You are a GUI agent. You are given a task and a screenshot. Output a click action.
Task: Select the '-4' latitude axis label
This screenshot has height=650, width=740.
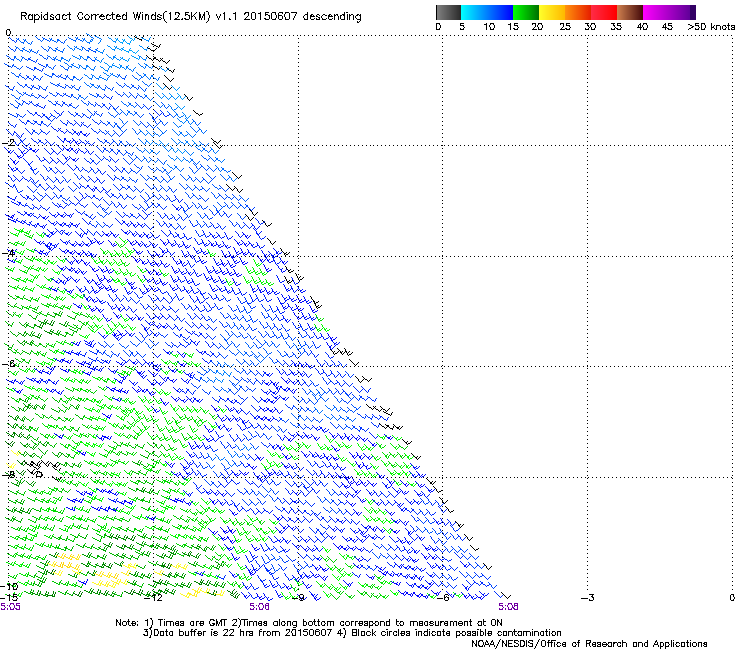[x=8, y=253]
